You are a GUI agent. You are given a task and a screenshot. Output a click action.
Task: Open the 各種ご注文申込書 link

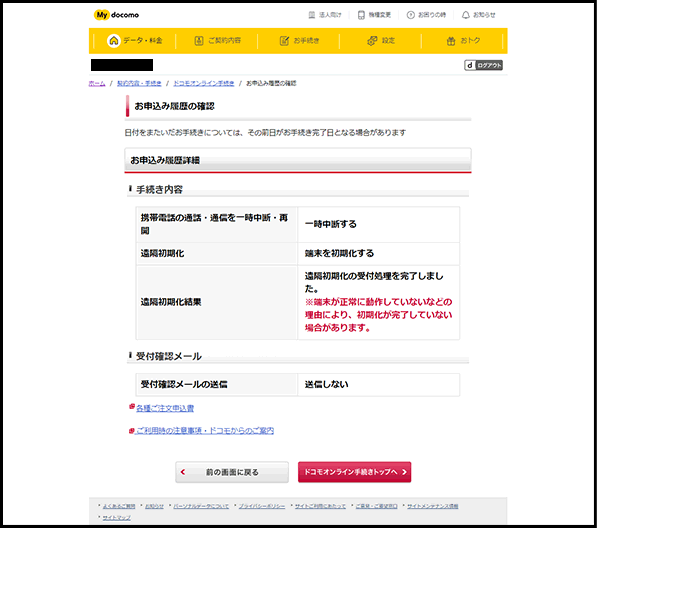tap(165, 408)
